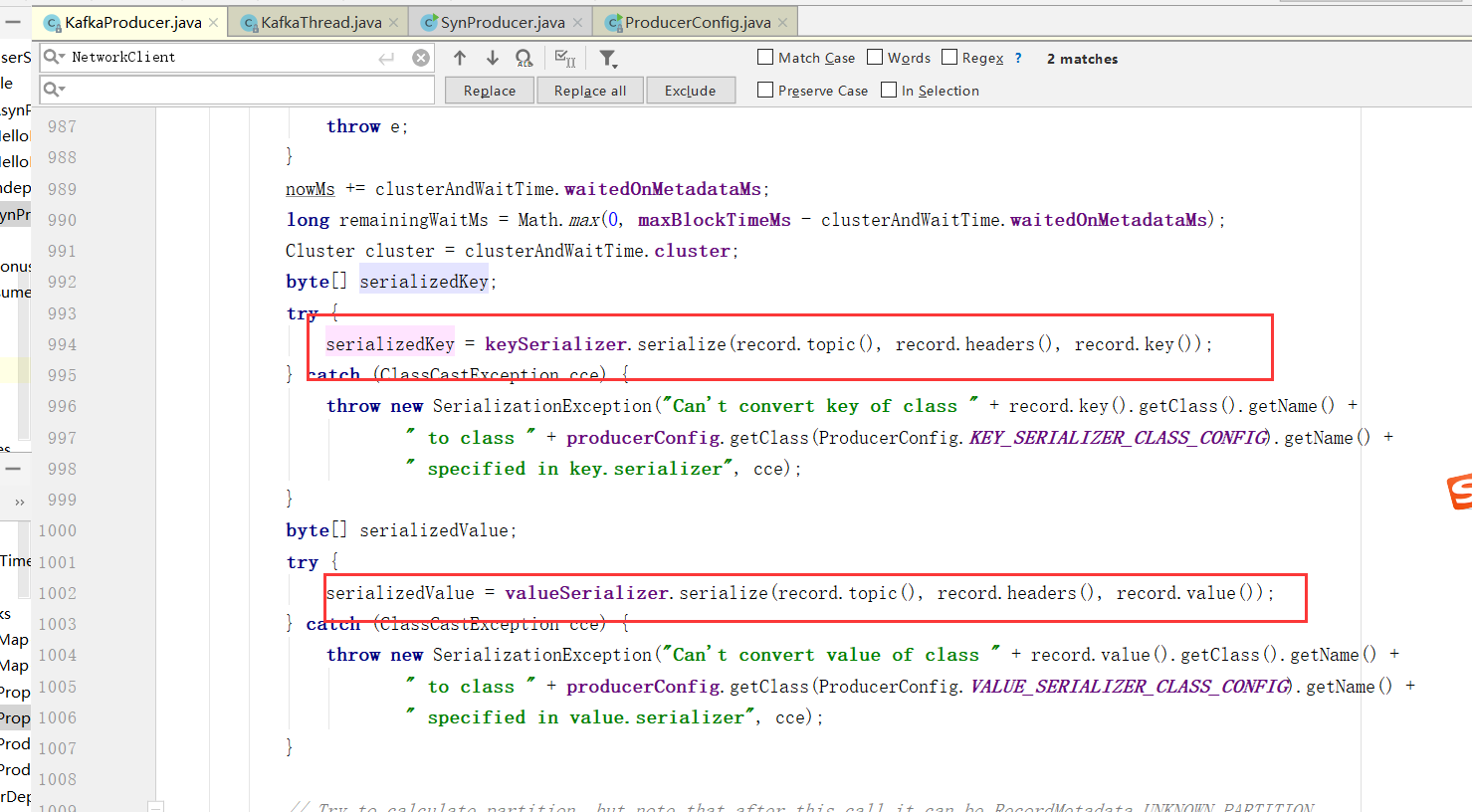Click the KafkaProducer.java file icon
1472x812 pixels.
point(53,23)
